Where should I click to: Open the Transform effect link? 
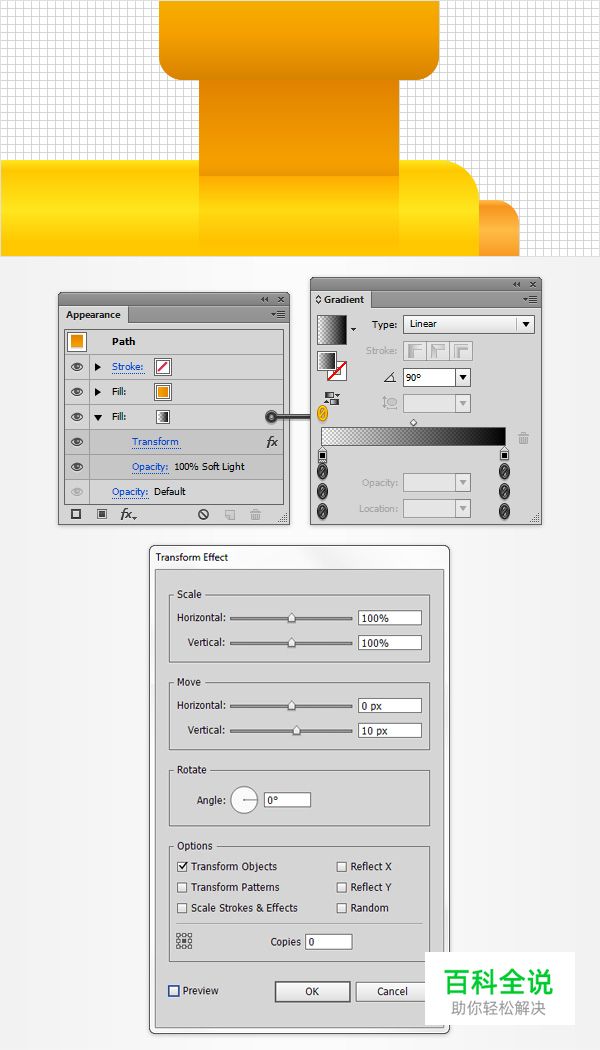pos(155,442)
